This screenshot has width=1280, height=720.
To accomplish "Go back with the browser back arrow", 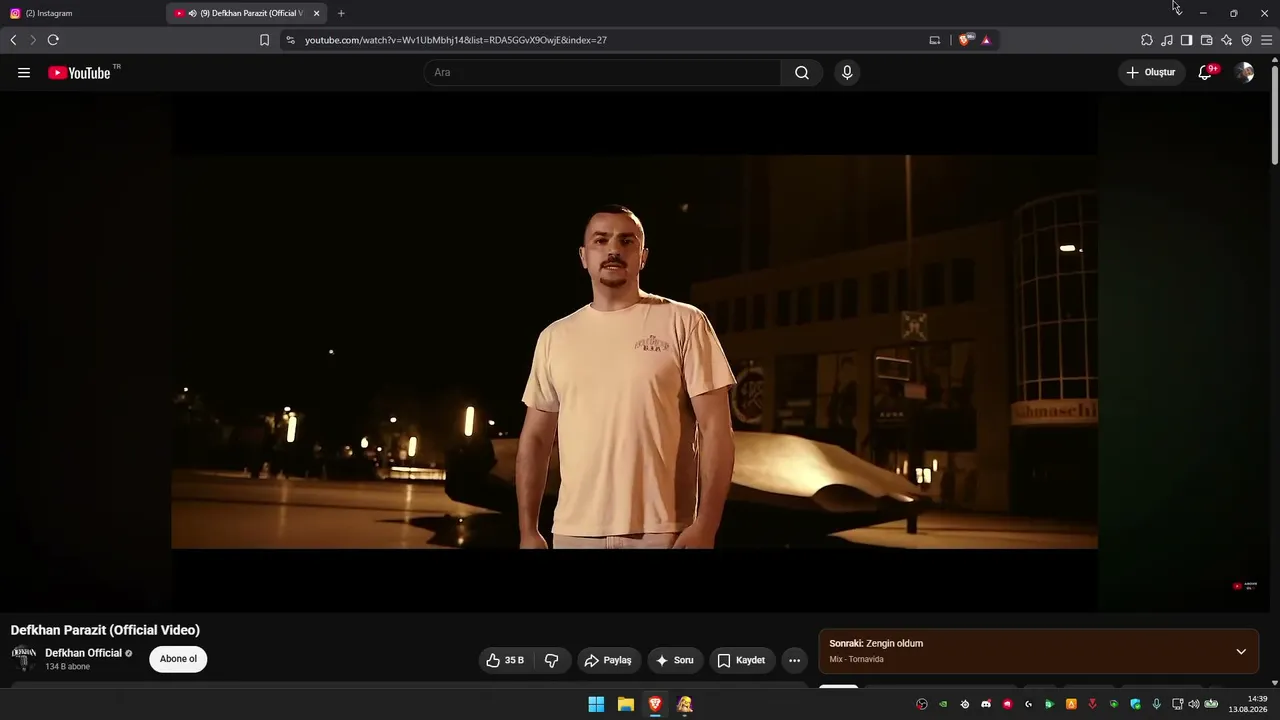I will [x=13, y=40].
